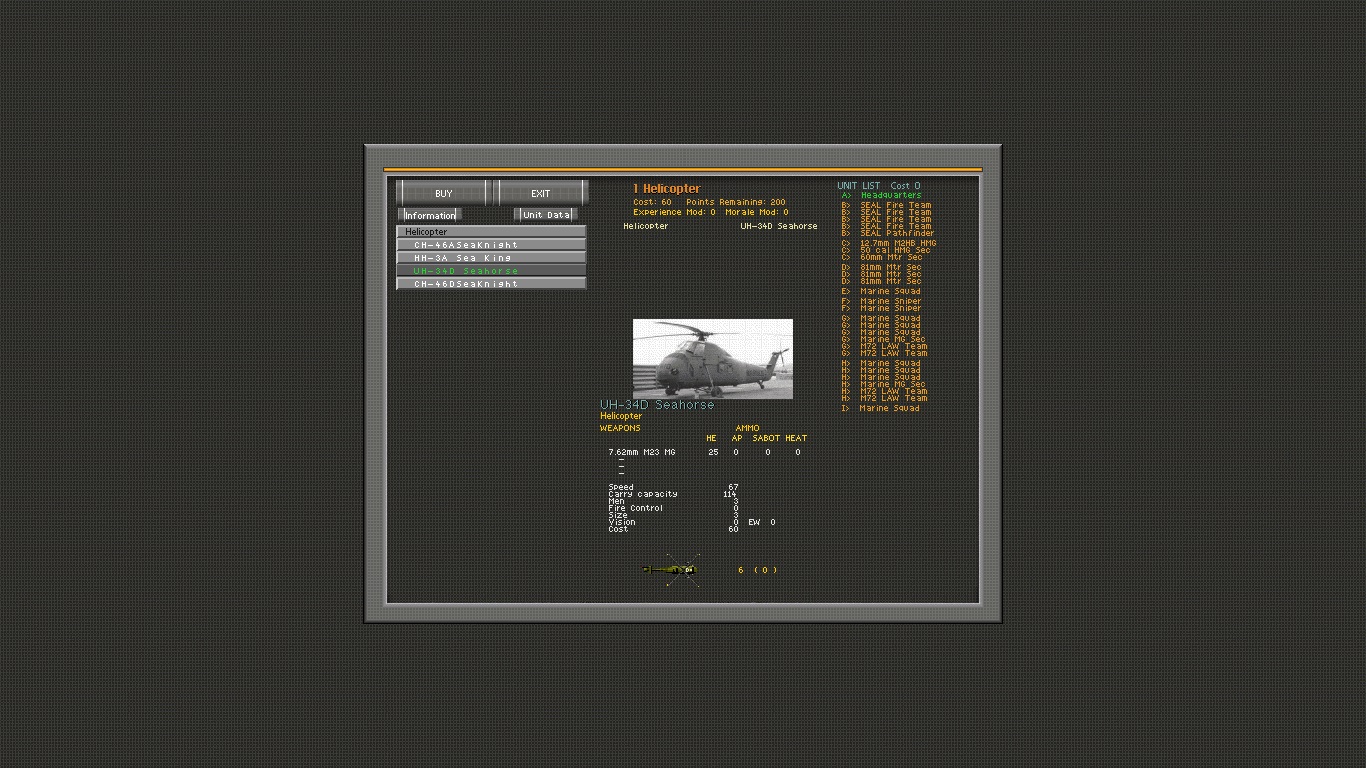The width and height of the screenshot is (1366, 768).
Task: Select 50 cal HMG Sec unit
Action: click(x=886, y=250)
